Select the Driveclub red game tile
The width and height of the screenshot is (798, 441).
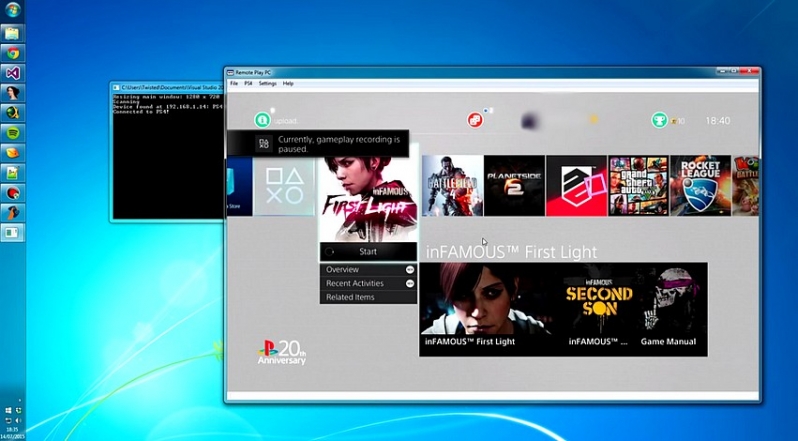point(577,186)
